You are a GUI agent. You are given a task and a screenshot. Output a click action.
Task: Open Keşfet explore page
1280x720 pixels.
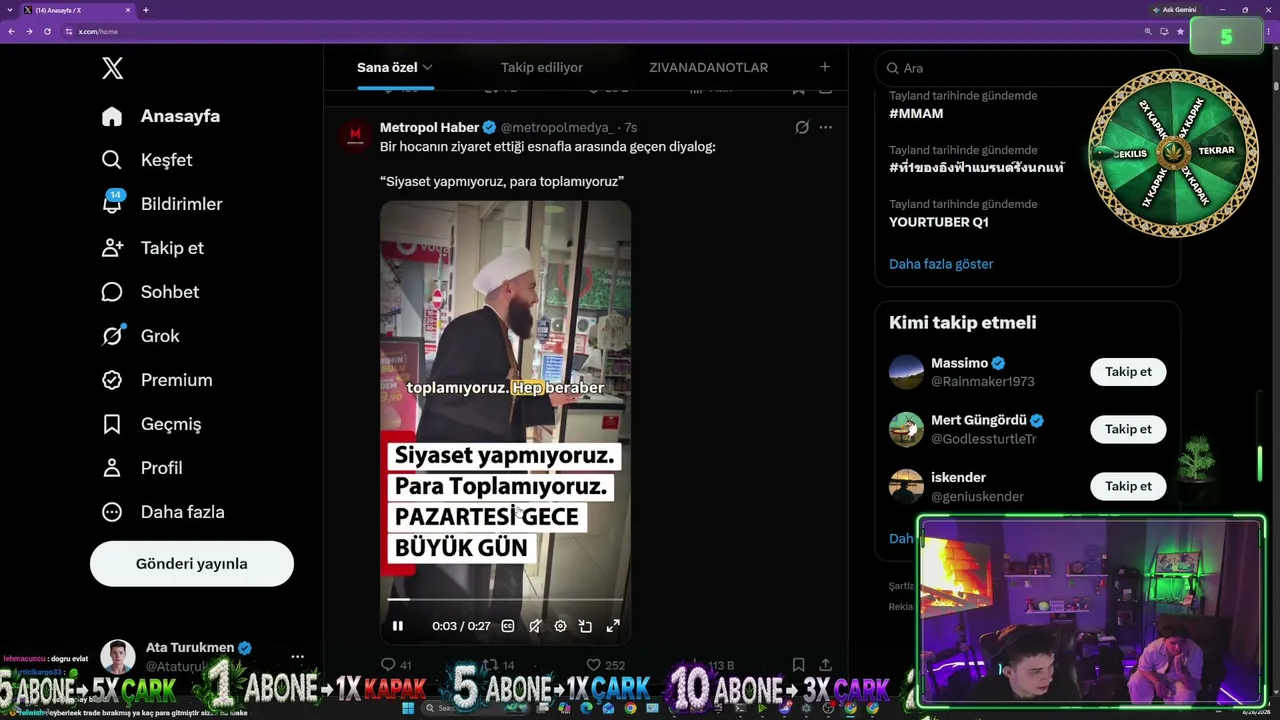pyautogui.click(x=147, y=160)
